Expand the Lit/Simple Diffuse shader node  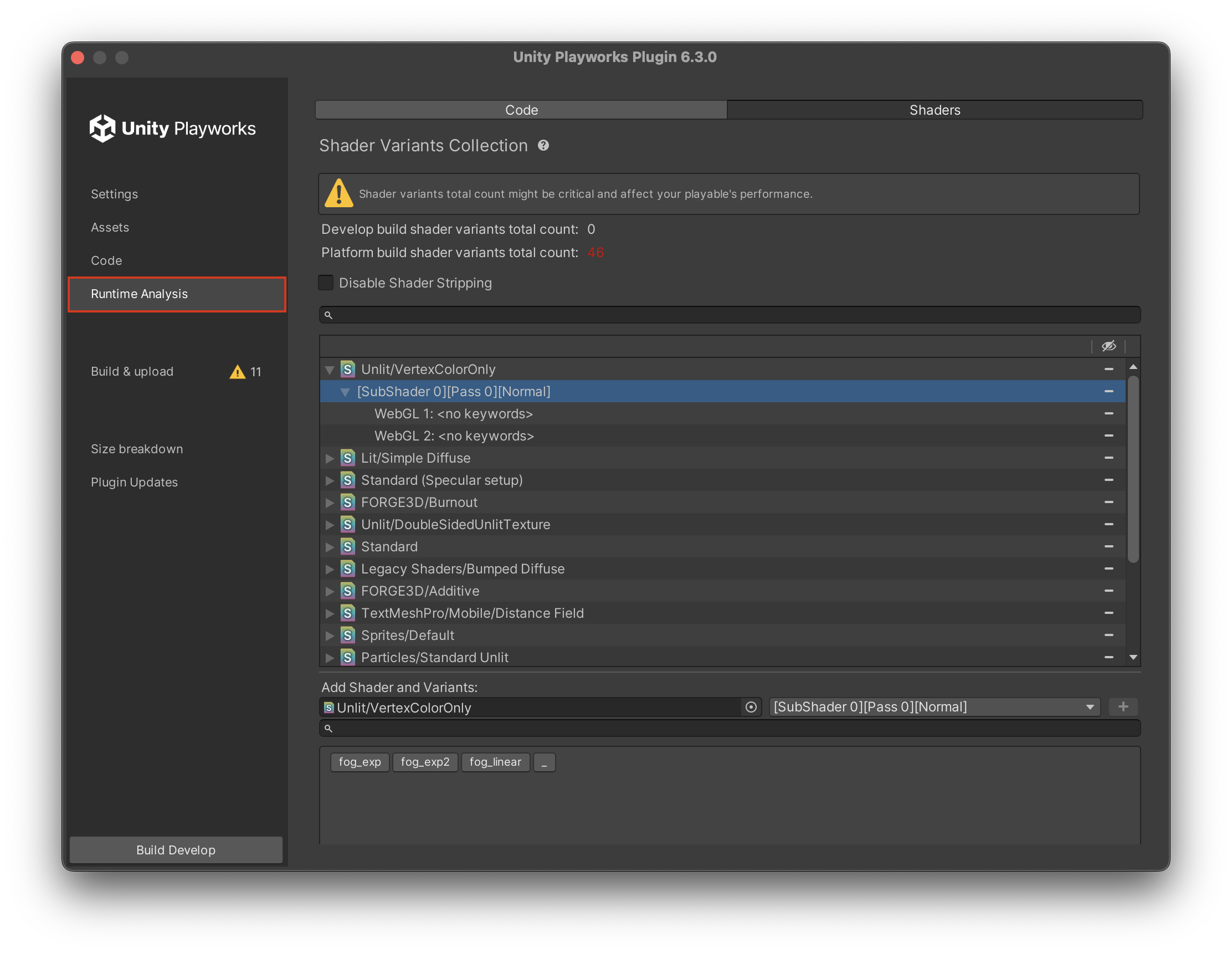tap(330, 458)
